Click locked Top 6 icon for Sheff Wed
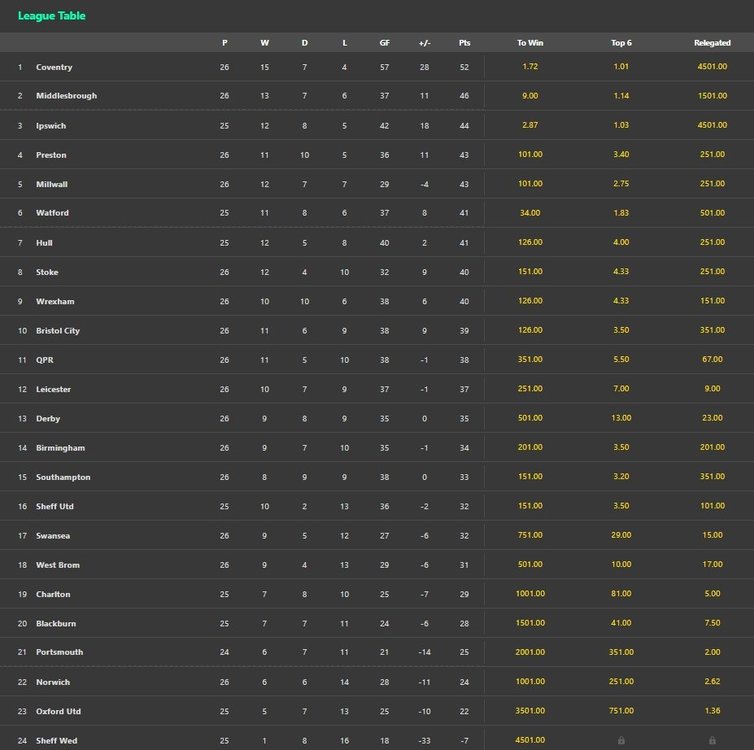 (621, 740)
